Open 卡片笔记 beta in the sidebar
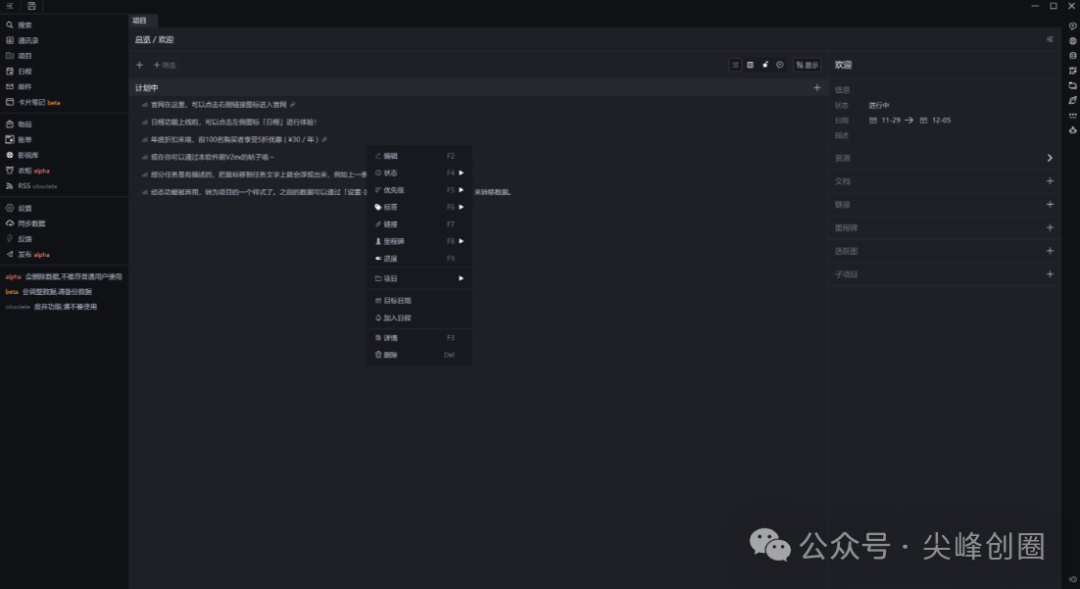1080x589 pixels. tap(33, 102)
